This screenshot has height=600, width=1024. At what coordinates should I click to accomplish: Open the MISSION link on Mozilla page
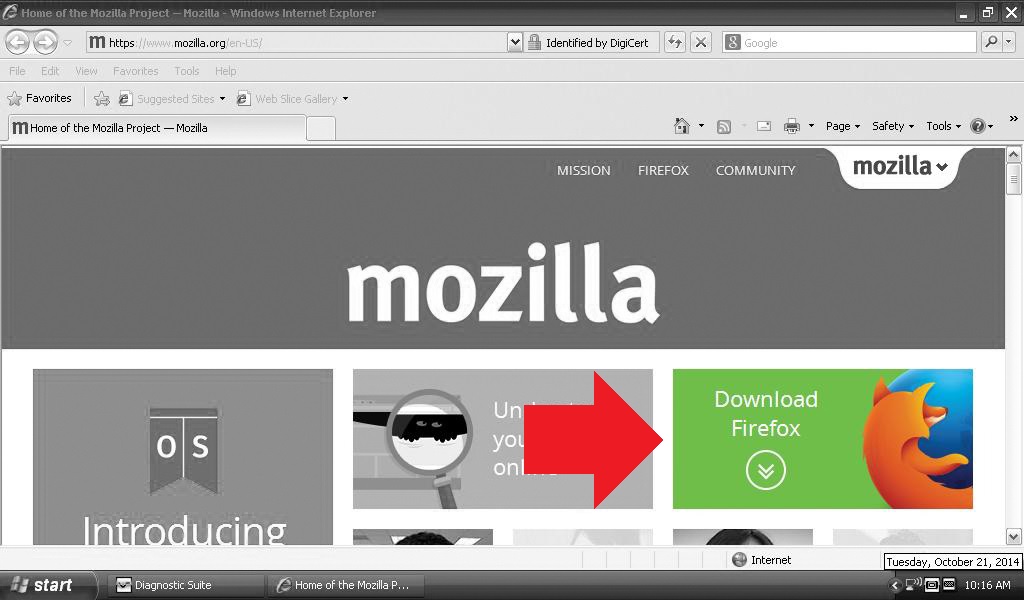pos(583,170)
